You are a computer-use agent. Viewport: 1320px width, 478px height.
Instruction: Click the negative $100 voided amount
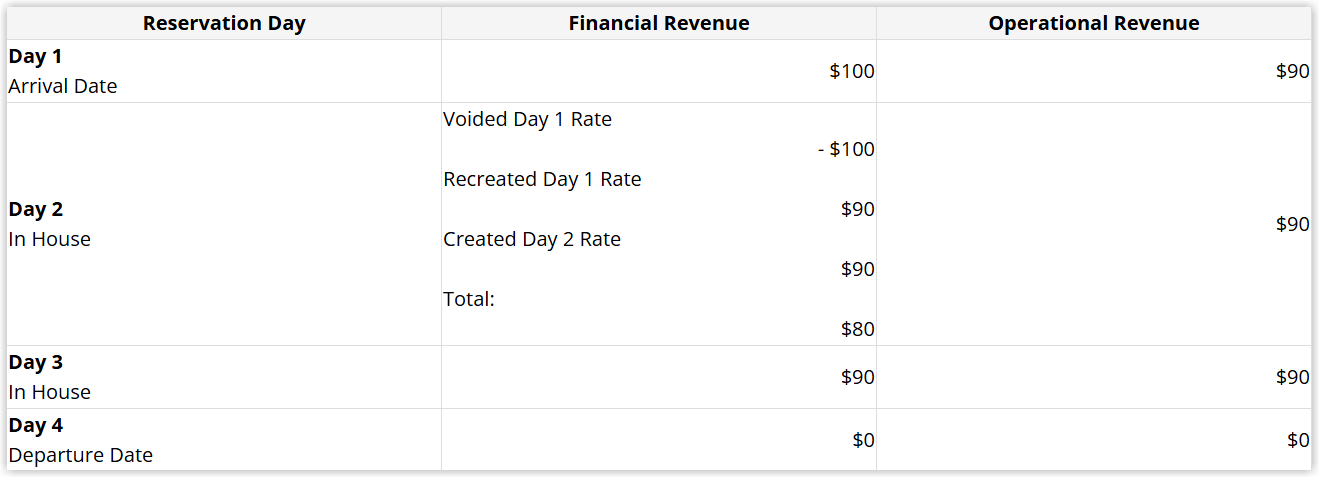pos(845,149)
